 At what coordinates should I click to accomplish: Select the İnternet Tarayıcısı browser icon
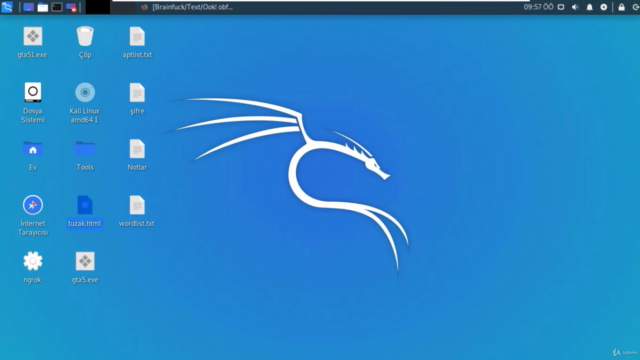(x=33, y=215)
